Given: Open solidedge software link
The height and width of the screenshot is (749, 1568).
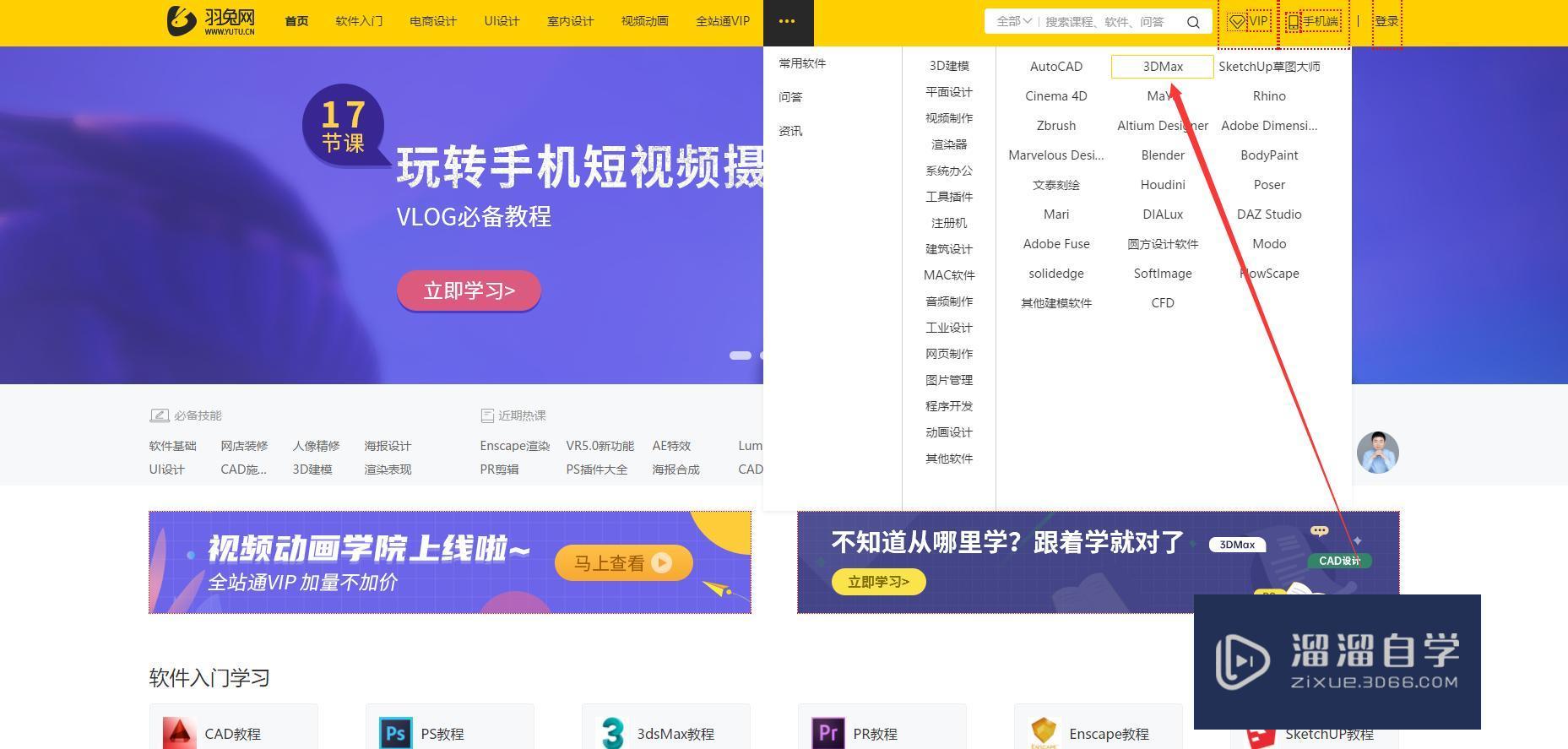Looking at the screenshot, I should coord(1056,274).
